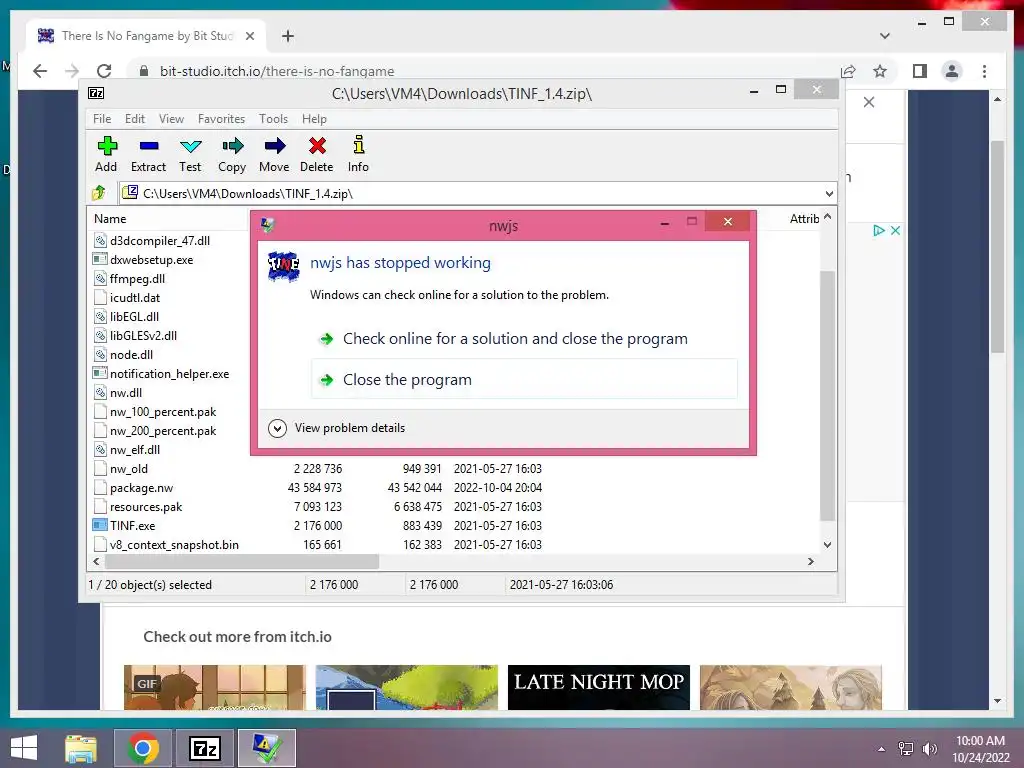Click the Copy toolbar icon
1024x768 pixels.
[x=232, y=146]
